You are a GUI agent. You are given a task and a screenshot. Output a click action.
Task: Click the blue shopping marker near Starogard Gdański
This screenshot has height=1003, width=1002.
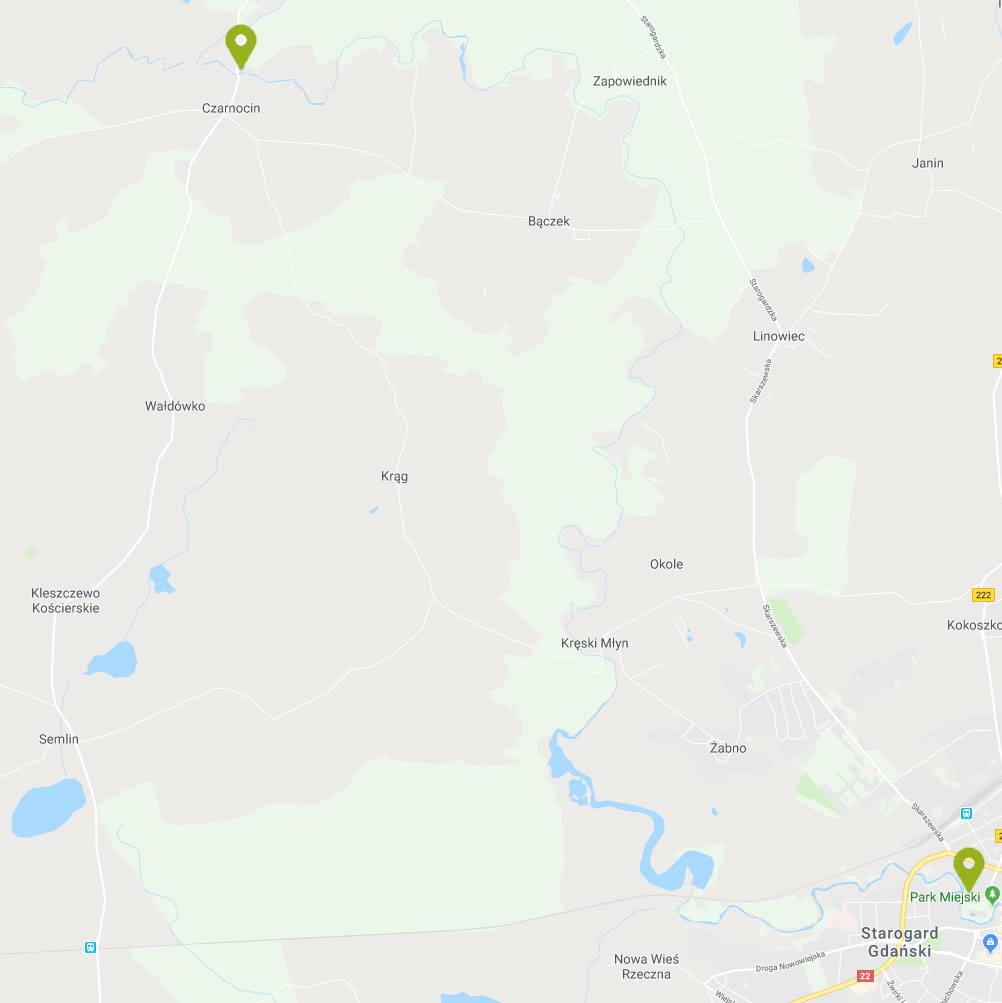pyautogui.click(x=990, y=942)
